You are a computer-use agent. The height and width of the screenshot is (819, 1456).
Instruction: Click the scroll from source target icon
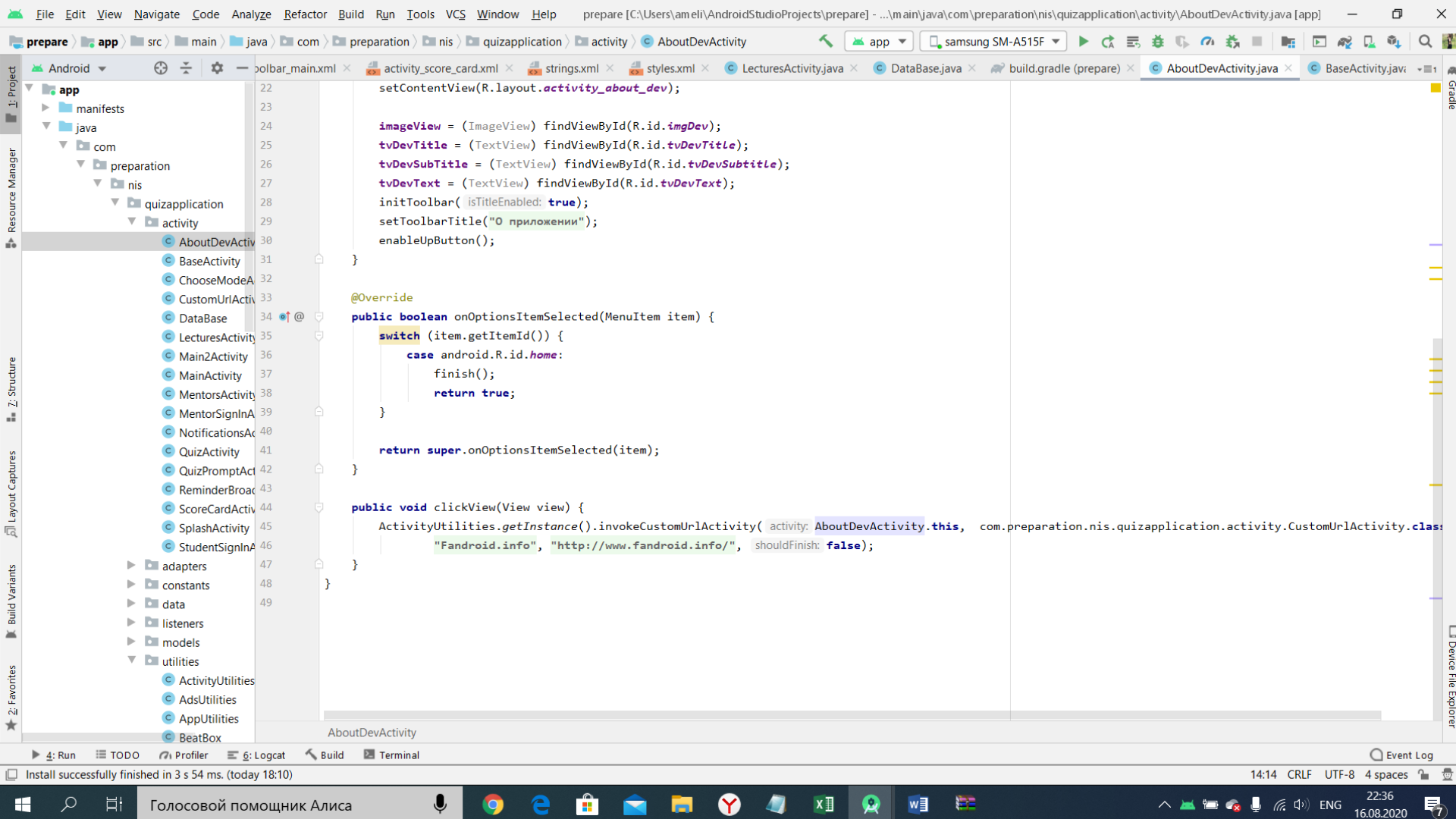point(161,68)
